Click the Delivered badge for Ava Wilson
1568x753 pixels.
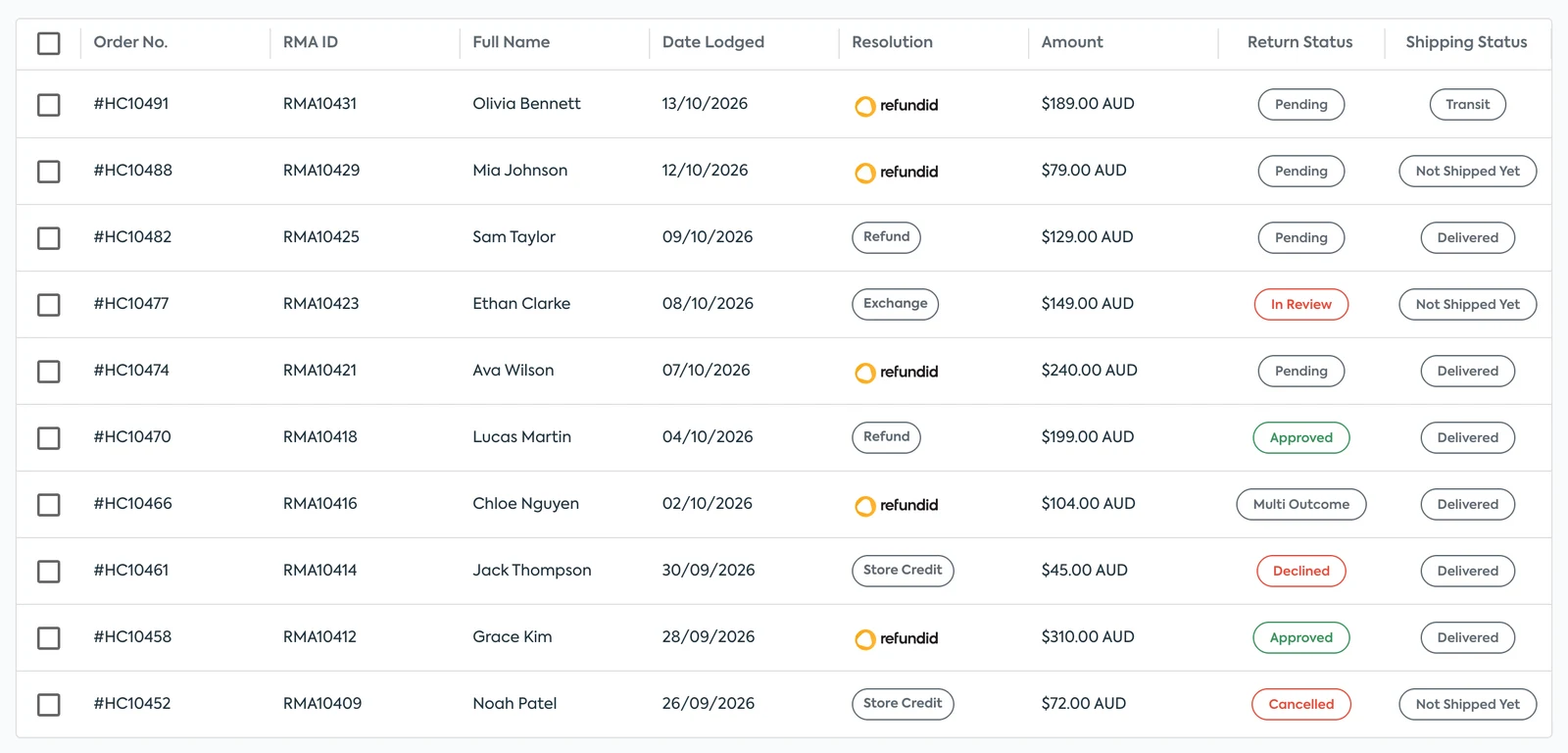(1467, 372)
